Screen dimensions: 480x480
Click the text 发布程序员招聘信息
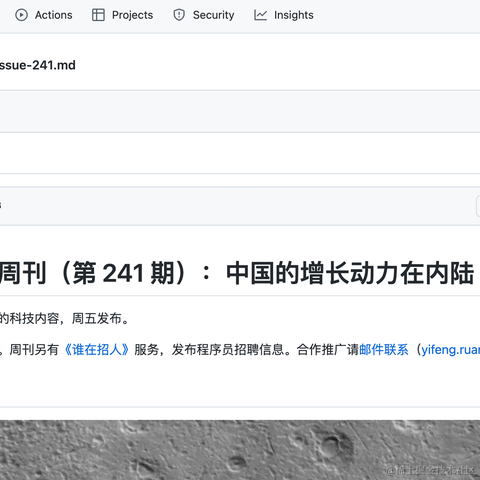tap(228, 350)
